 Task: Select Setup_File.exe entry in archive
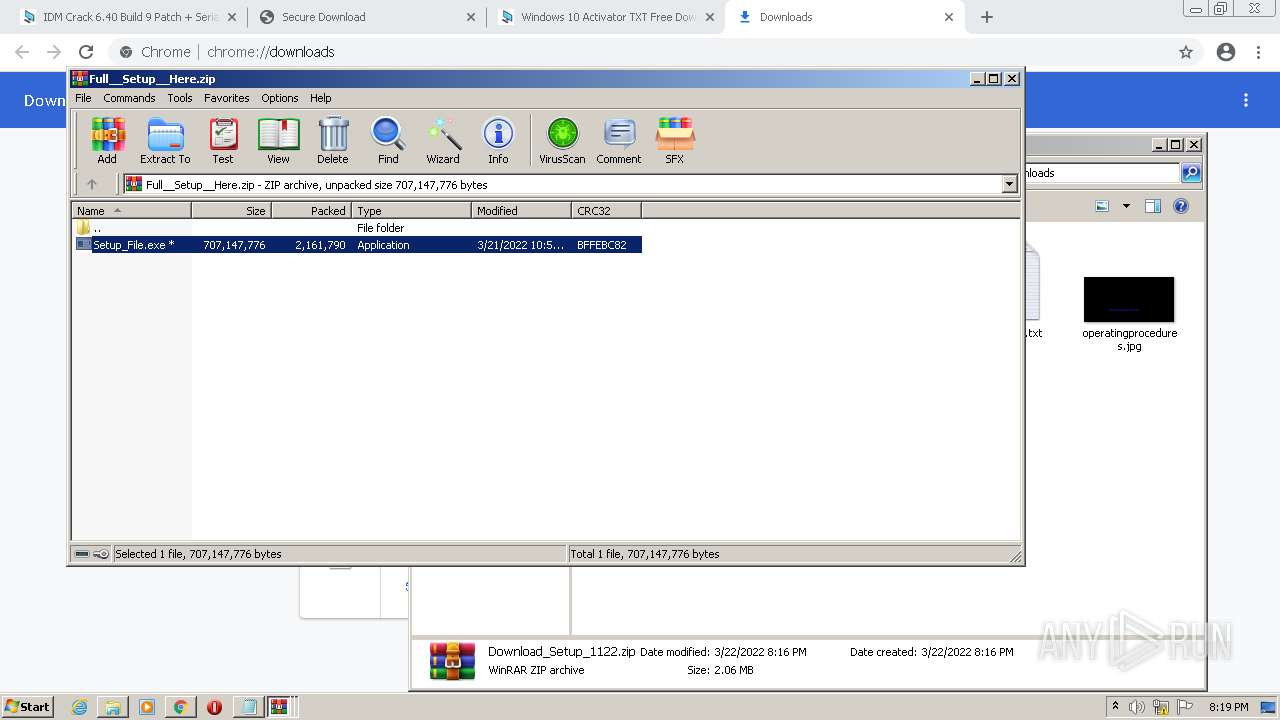pos(357,245)
